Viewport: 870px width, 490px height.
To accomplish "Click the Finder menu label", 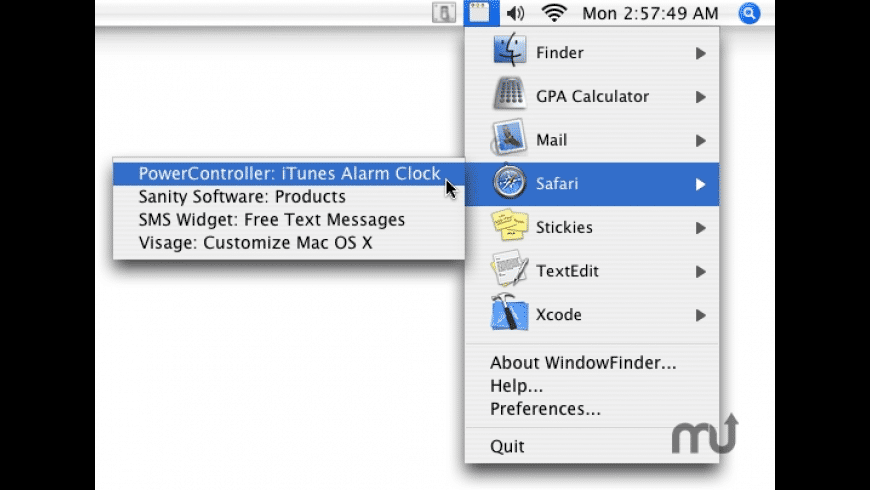I will pyautogui.click(x=559, y=53).
